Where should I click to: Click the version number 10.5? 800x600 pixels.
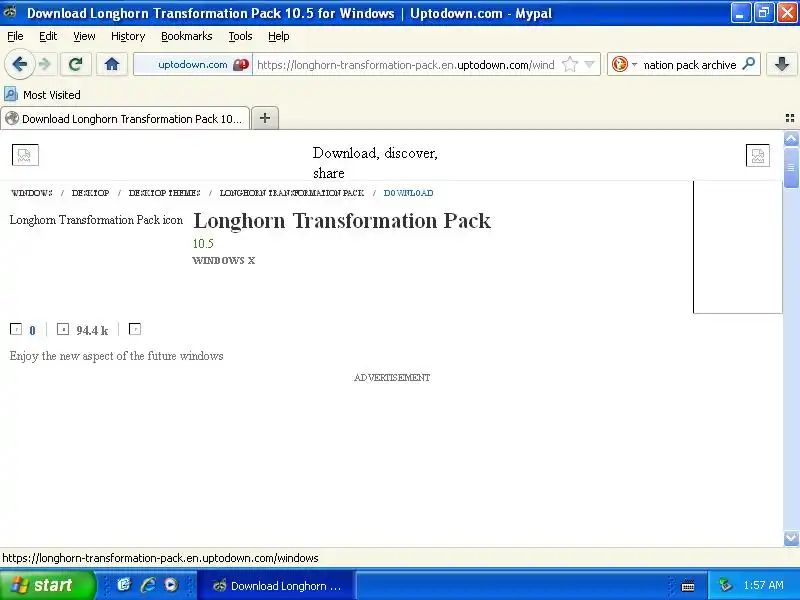coord(203,243)
